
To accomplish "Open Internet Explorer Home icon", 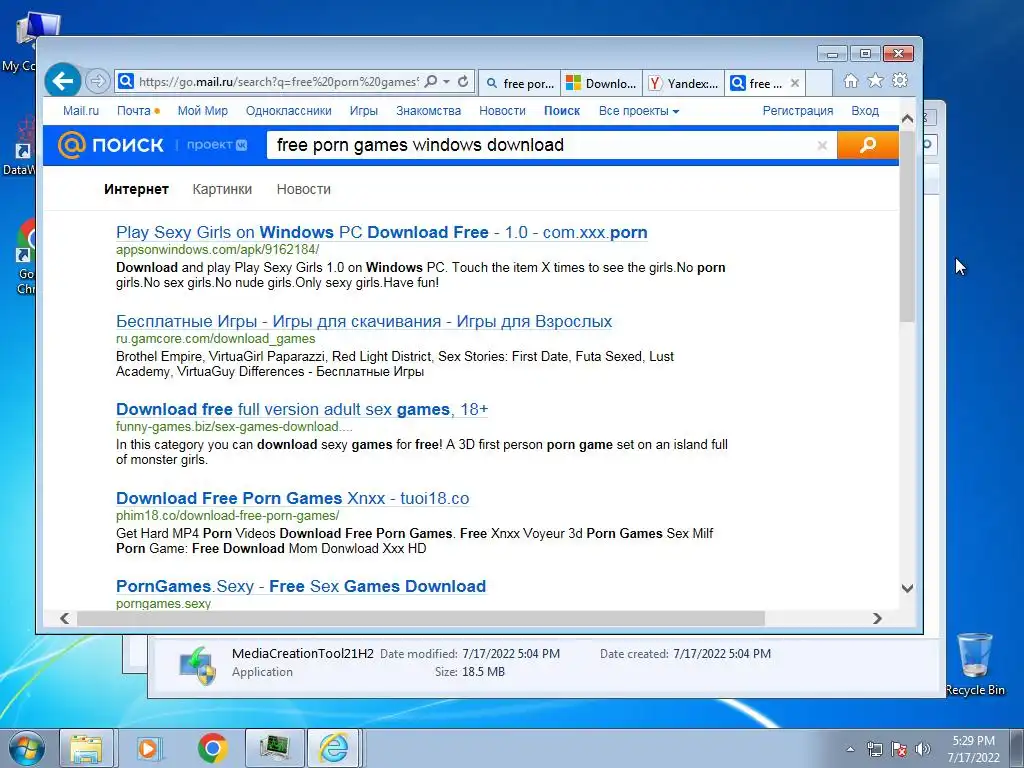I will click(850, 81).
